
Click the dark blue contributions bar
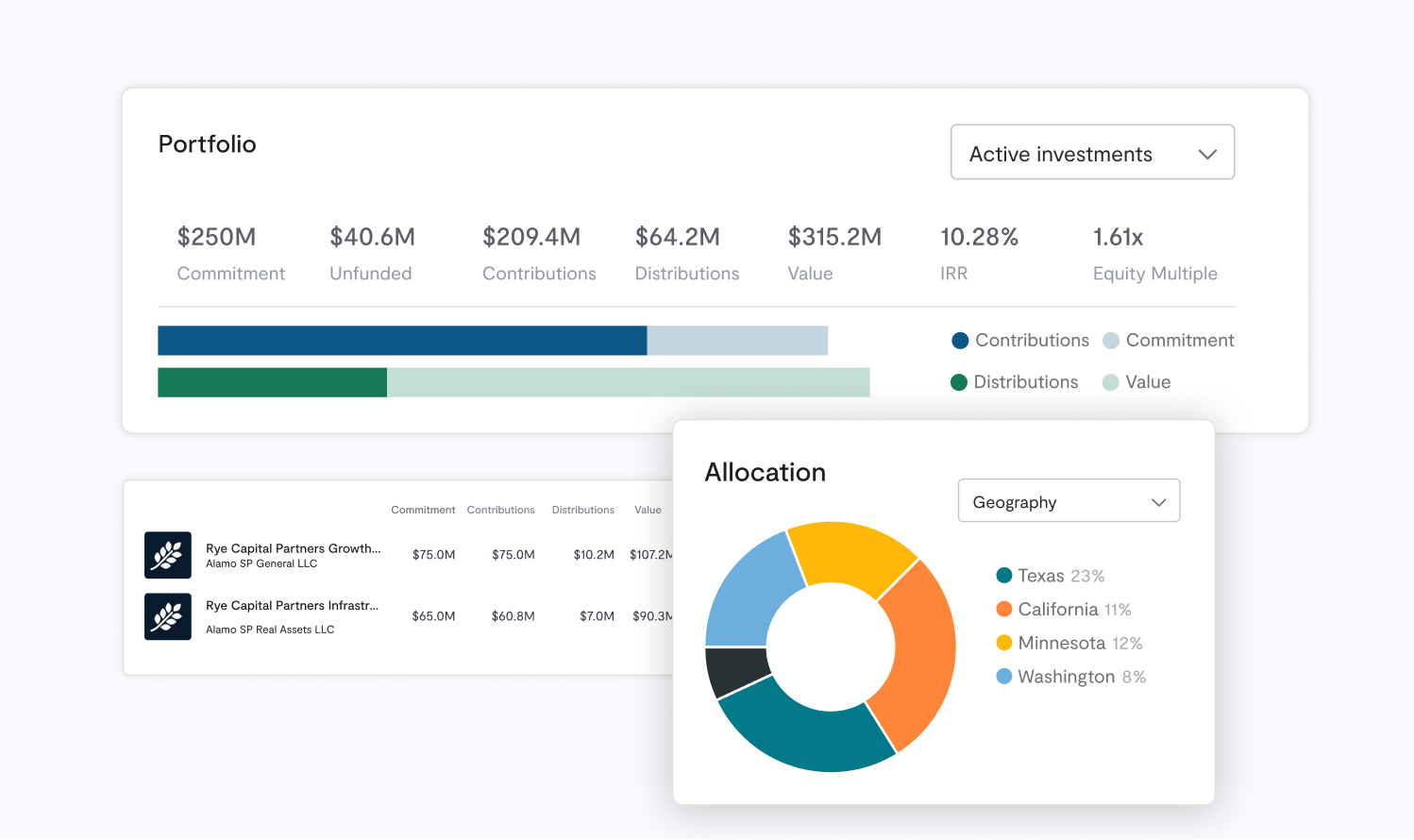(x=402, y=341)
